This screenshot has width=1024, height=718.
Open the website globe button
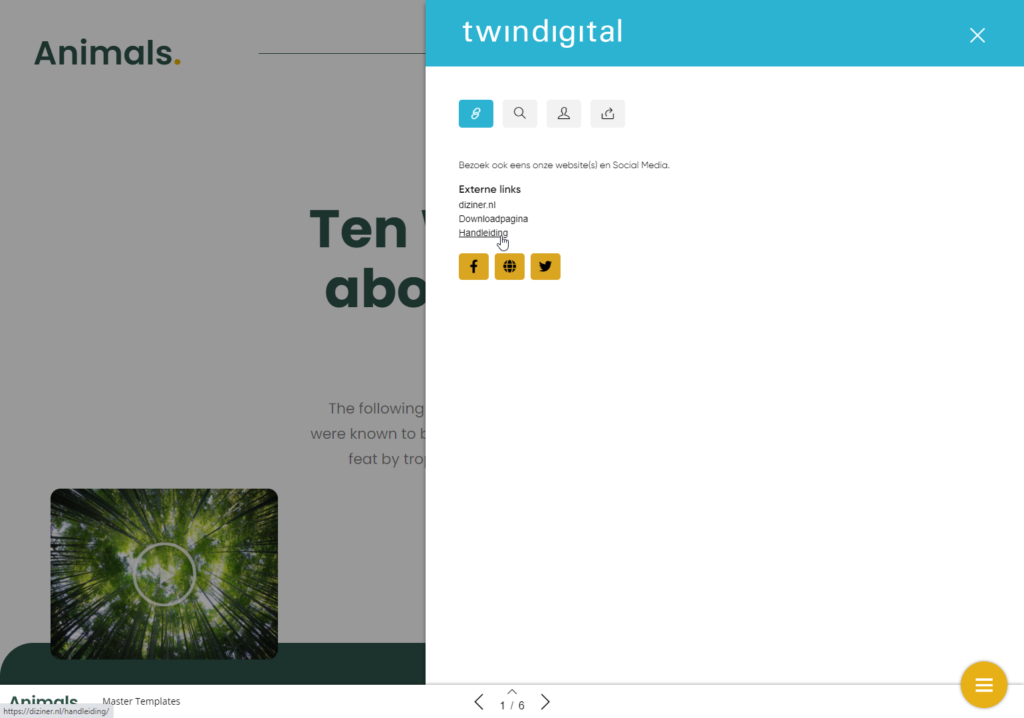(509, 267)
